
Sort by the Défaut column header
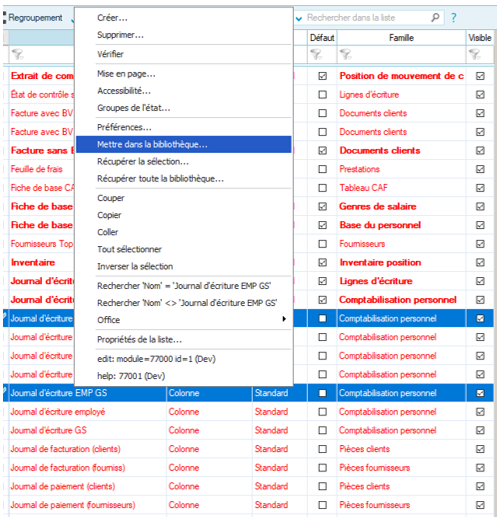point(322,38)
